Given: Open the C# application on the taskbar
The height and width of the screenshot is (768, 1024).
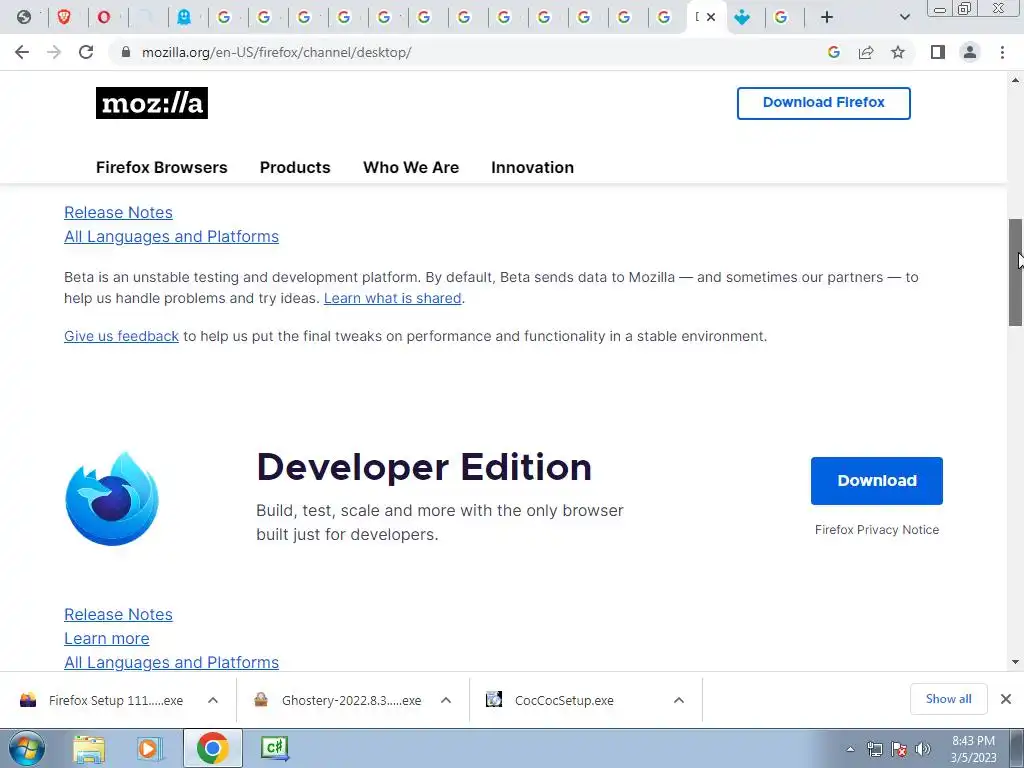Looking at the screenshot, I should 274,748.
